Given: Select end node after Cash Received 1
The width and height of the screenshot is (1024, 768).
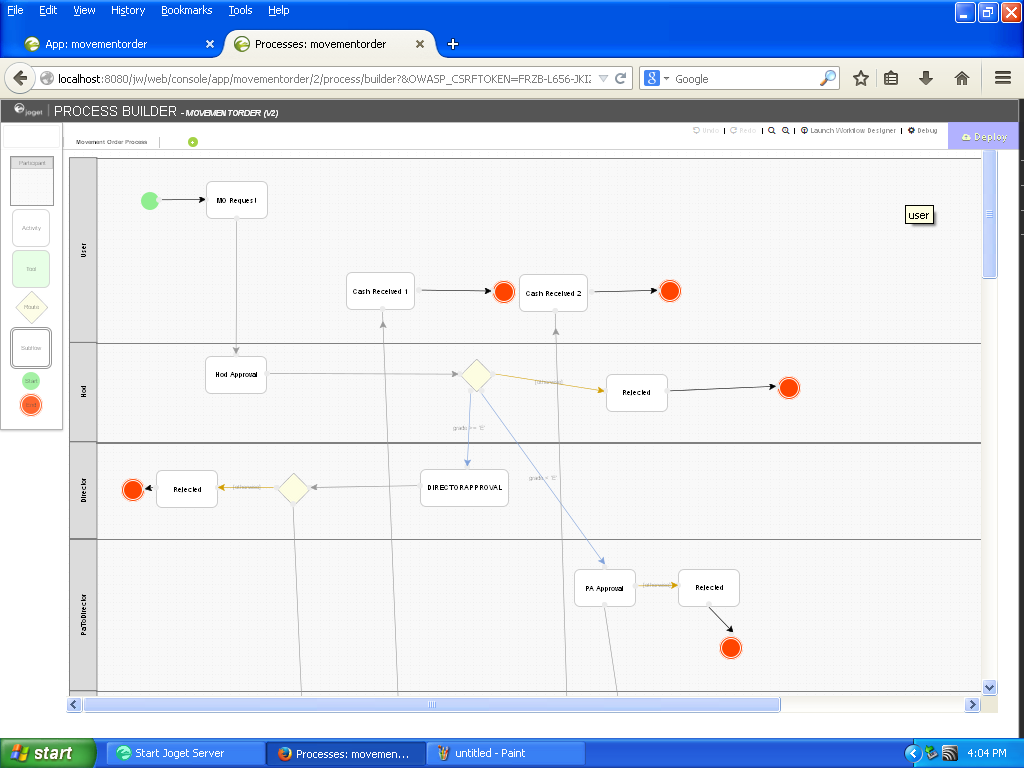Looking at the screenshot, I should click(504, 291).
